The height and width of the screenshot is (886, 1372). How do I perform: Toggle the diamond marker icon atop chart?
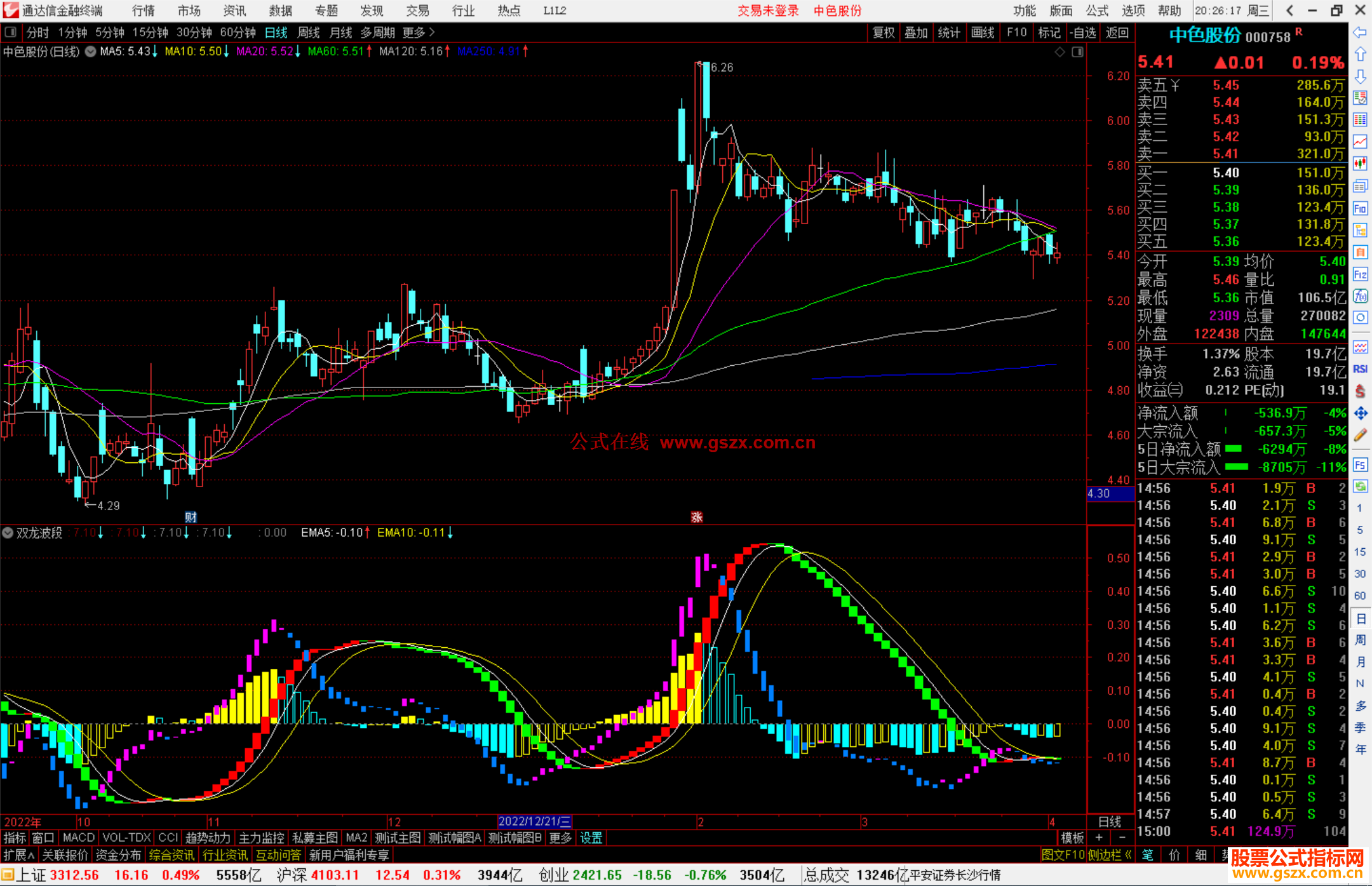[x=1059, y=52]
